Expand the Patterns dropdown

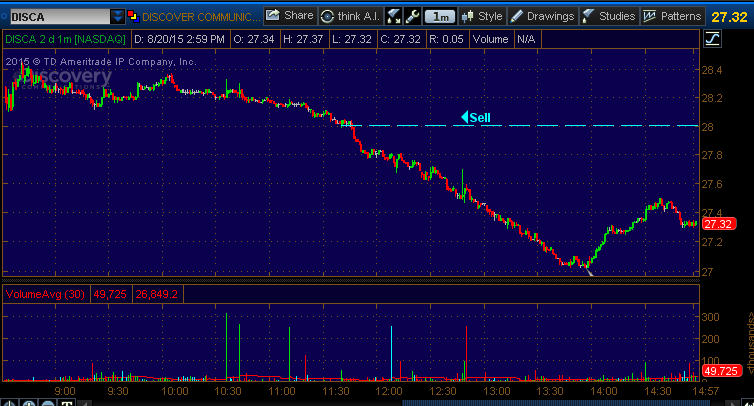point(672,17)
